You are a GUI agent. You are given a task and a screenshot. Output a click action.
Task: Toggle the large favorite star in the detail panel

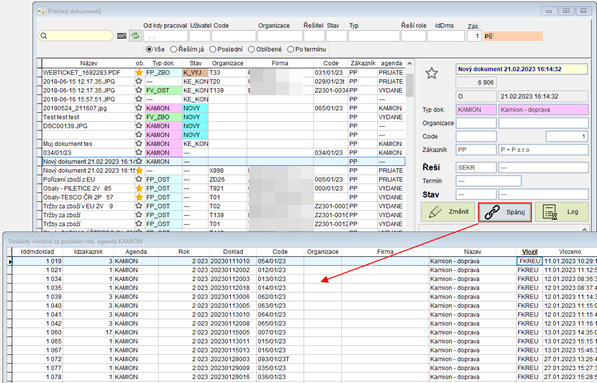tap(432, 73)
